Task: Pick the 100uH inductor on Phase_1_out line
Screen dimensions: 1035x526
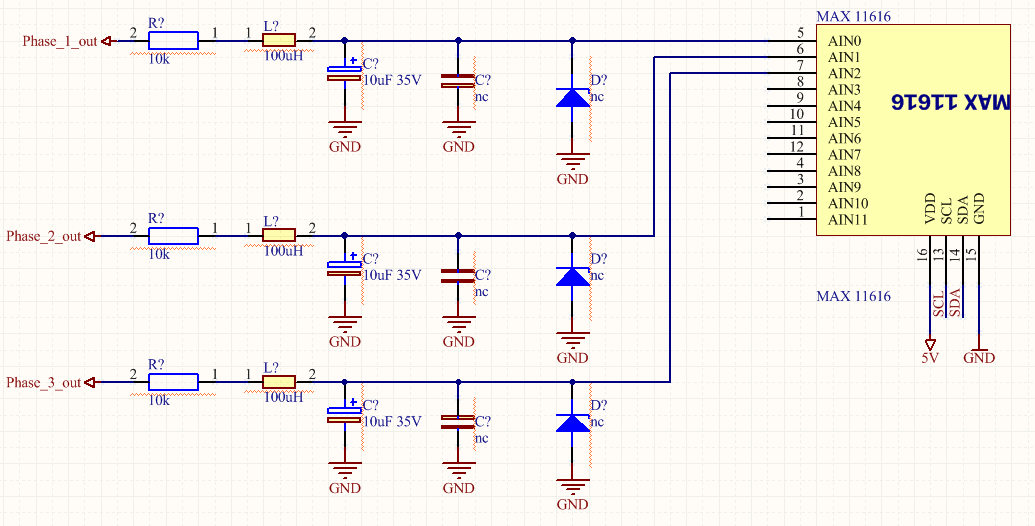Action: click(x=279, y=41)
